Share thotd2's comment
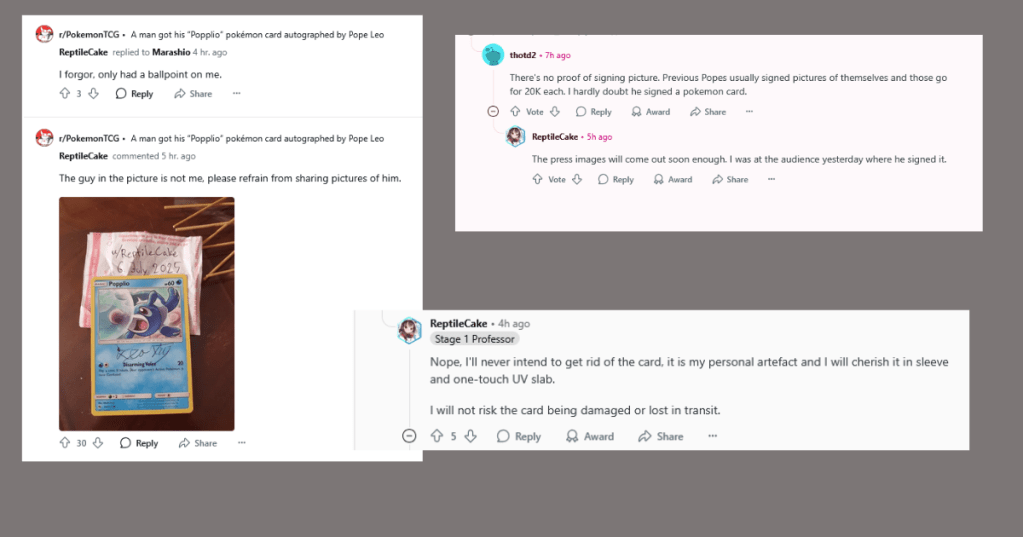This screenshot has height=537, width=1023. coord(709,112)
